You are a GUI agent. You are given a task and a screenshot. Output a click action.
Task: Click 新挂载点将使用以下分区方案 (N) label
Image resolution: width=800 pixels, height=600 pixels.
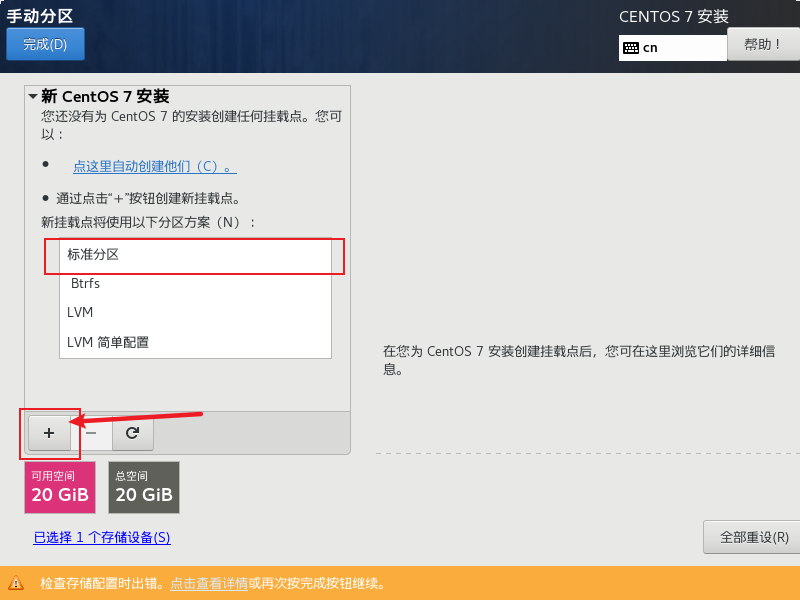(148, 222)
